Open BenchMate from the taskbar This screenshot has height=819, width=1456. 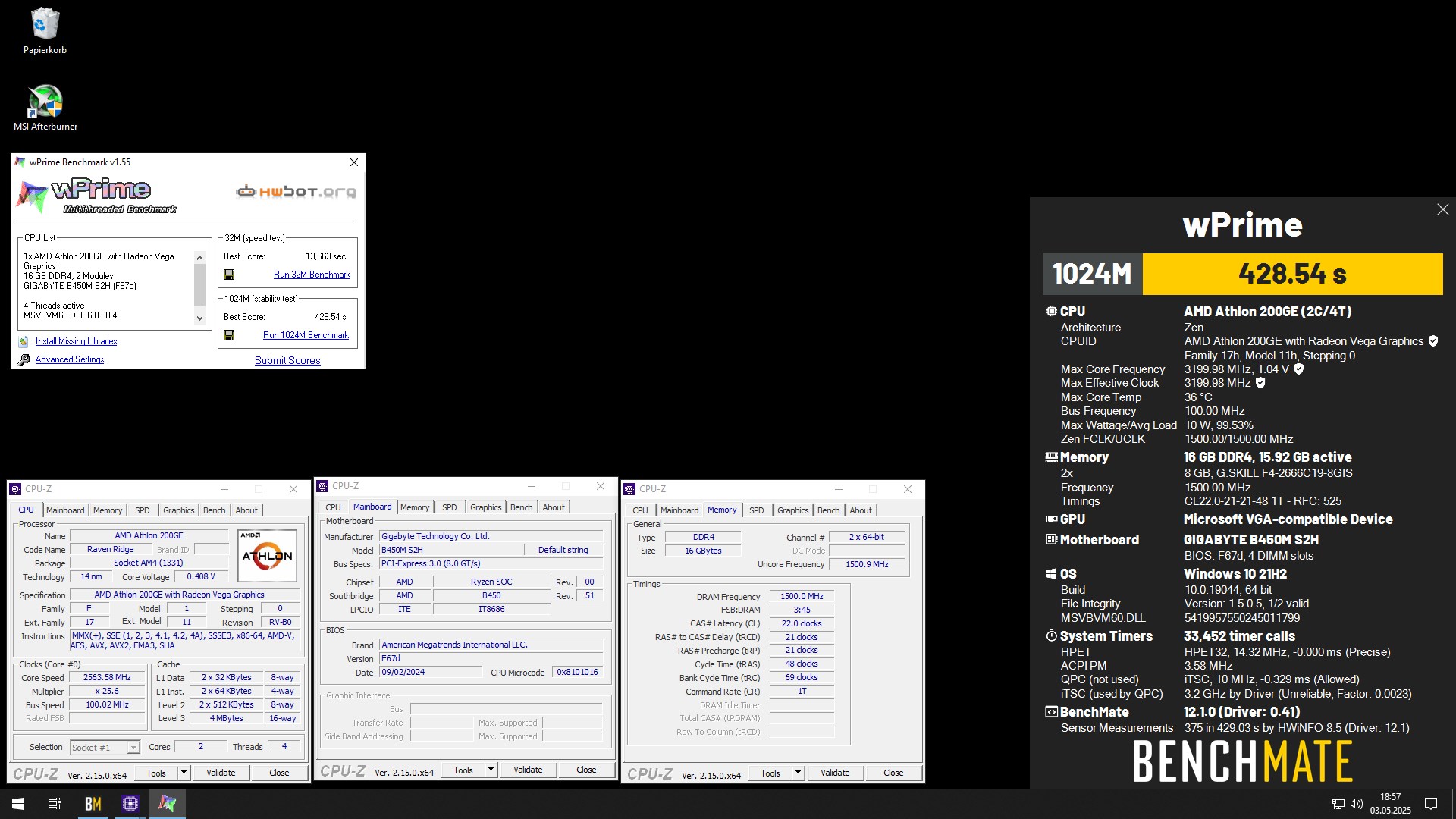coord(93,804)
